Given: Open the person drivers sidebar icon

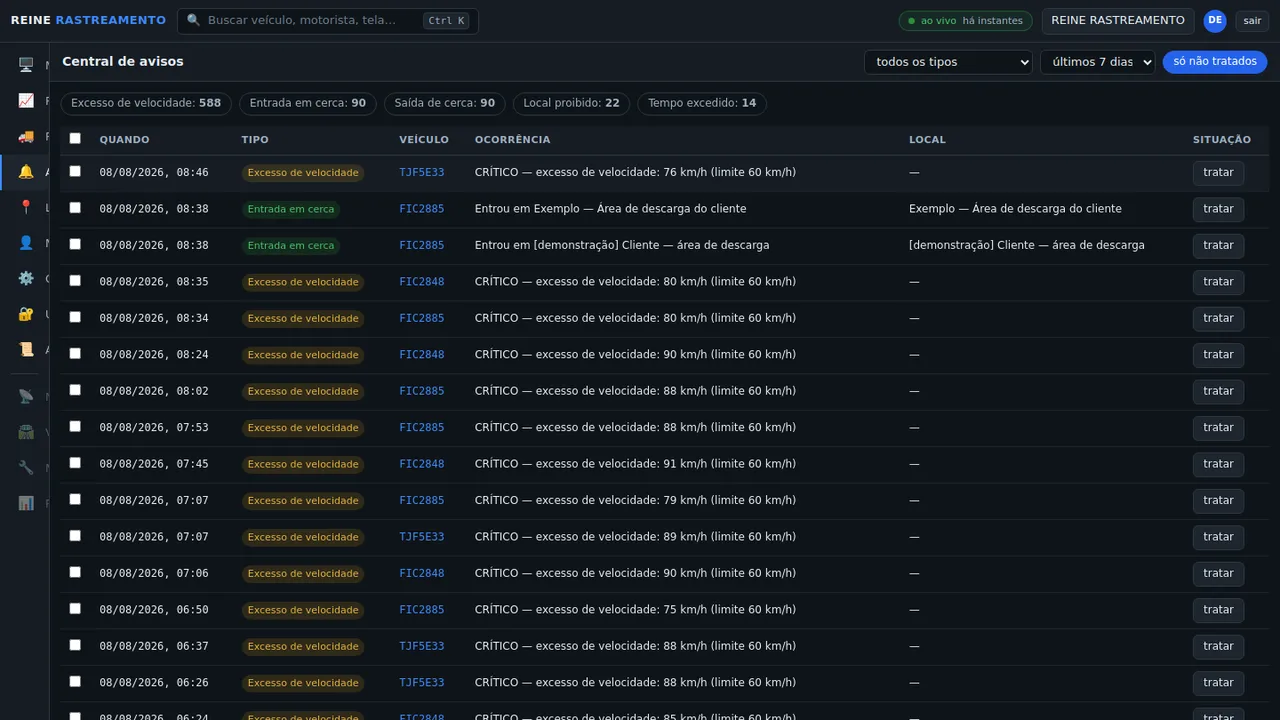Looking at the screenshot, I should (x=26, y=243).
